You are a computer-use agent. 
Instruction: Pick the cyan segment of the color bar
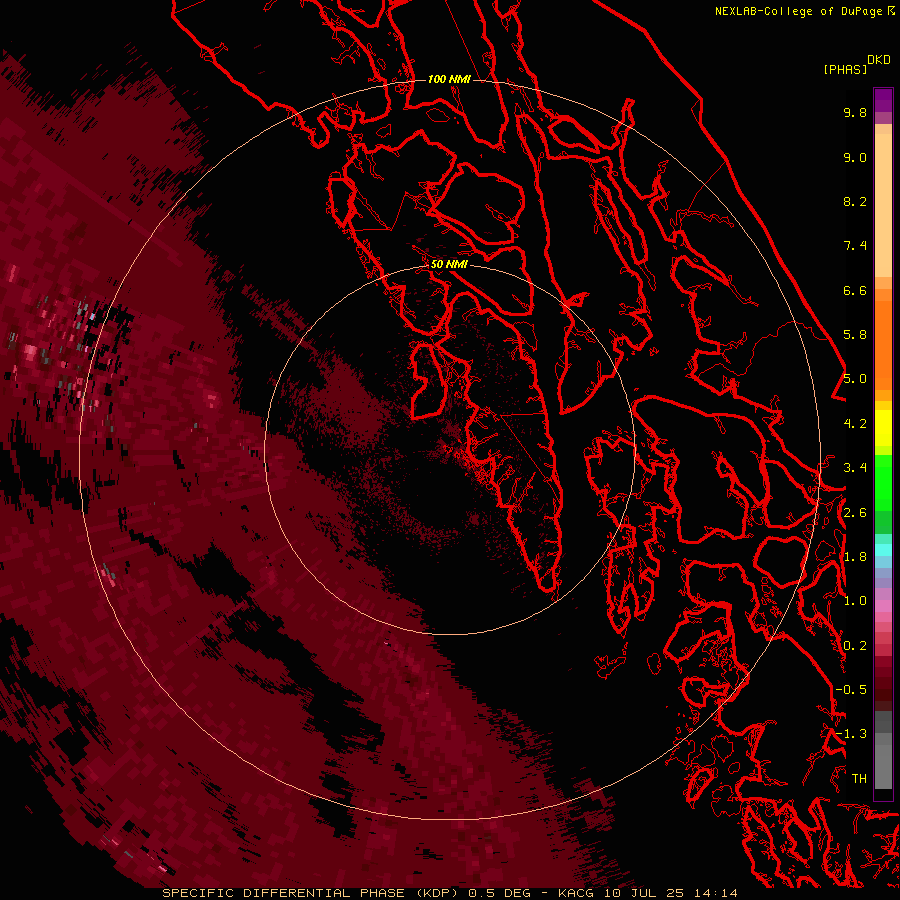pyautogui.click(x=883, y=550)
